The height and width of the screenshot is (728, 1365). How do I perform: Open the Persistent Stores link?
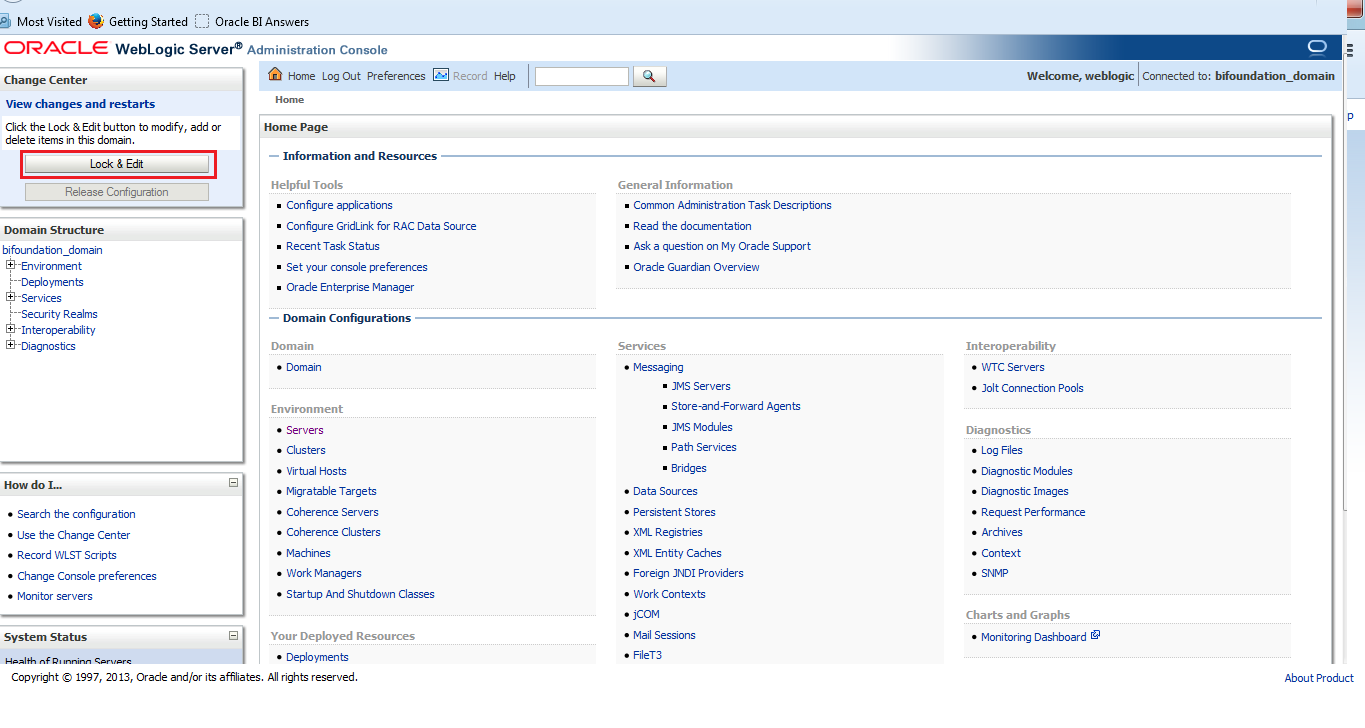pos(674,512)
